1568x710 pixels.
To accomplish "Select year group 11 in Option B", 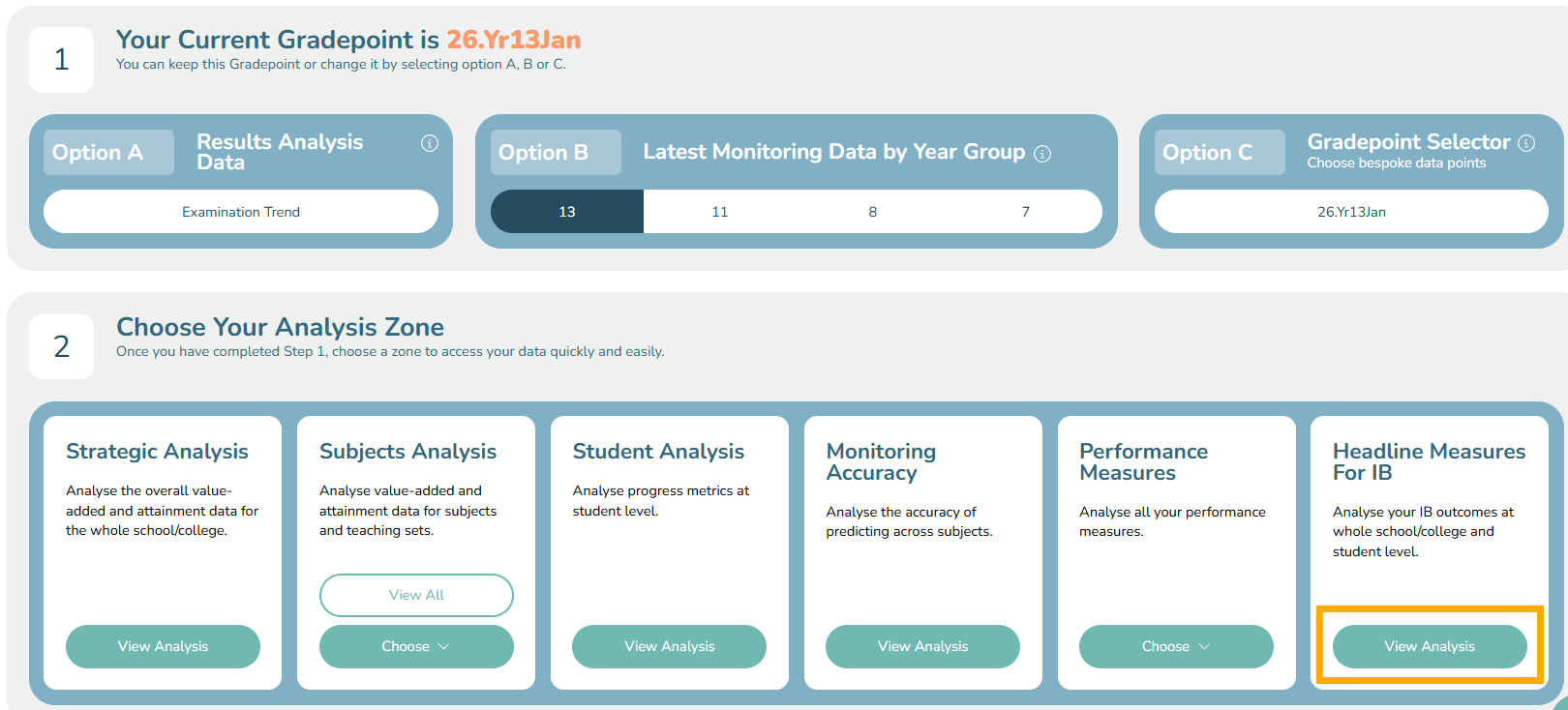I will [719, 212].
